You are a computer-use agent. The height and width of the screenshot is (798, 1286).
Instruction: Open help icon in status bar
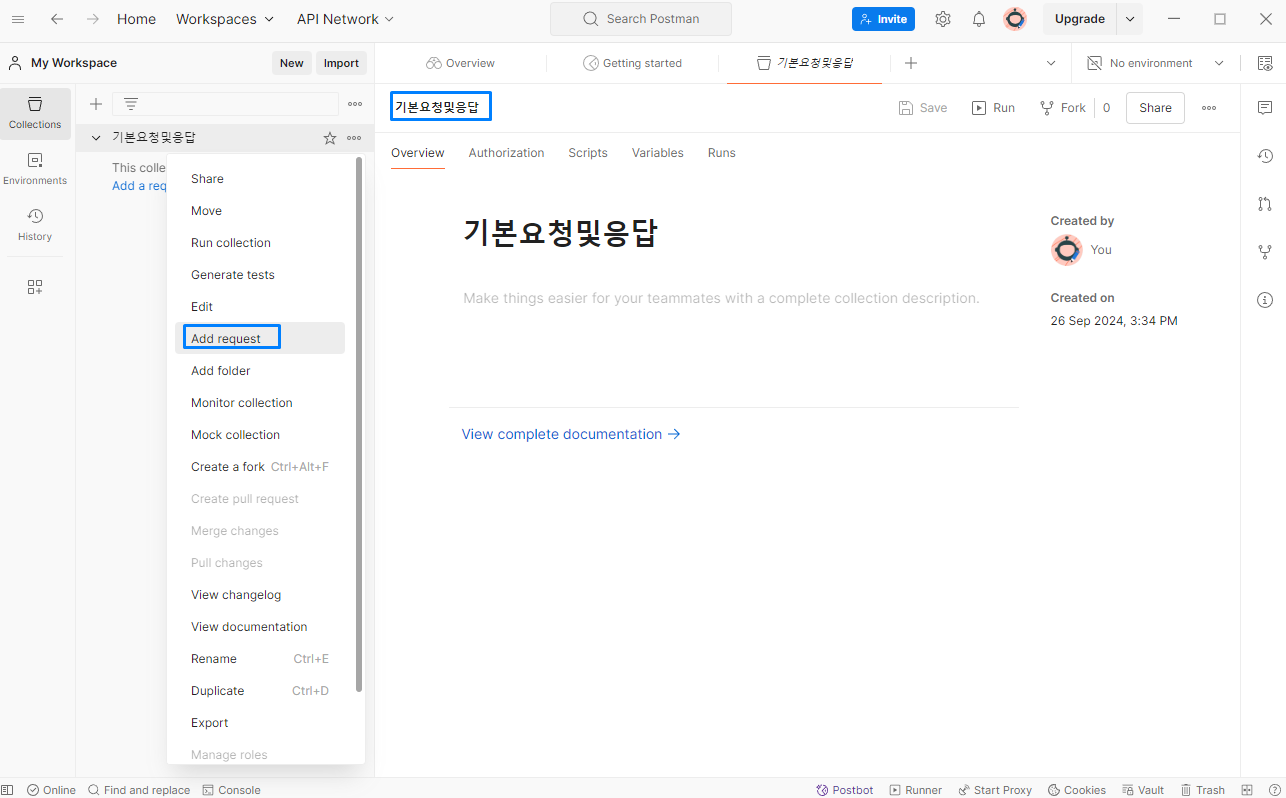click(x=1274, y=790)
